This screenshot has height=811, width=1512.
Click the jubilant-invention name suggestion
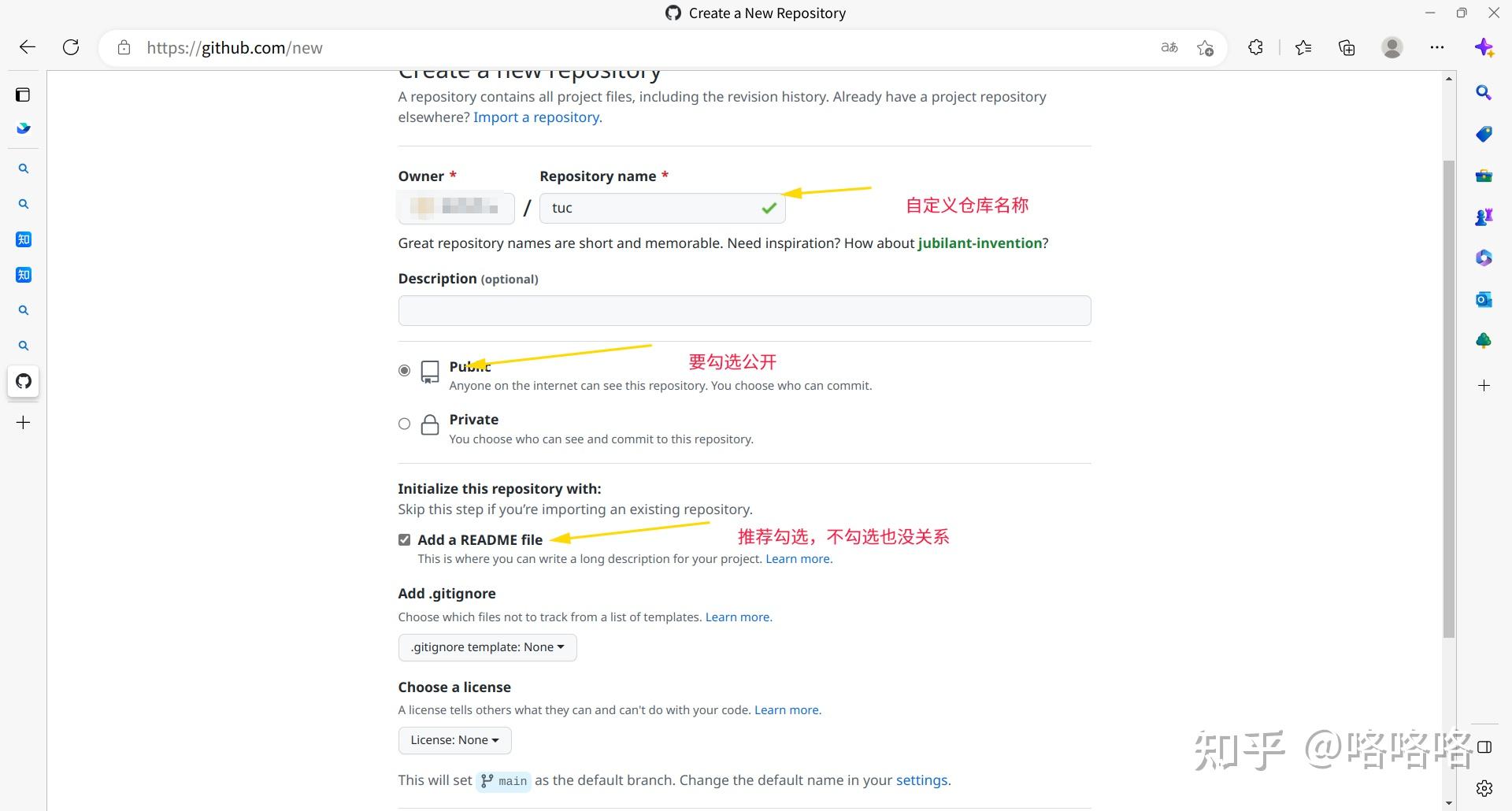[979, 243]
